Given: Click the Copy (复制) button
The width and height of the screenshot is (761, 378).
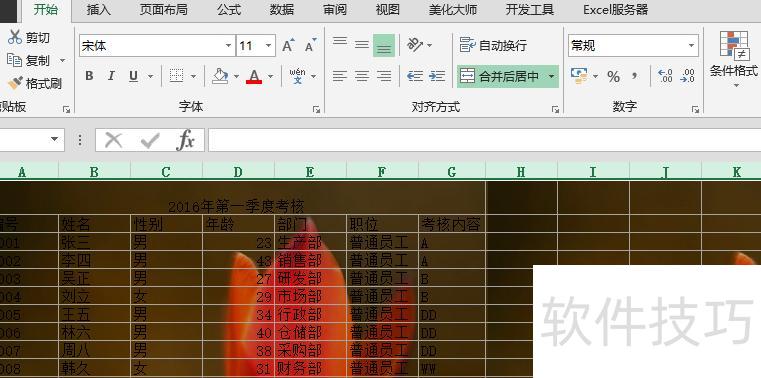Looking at the screenshot, I should 29,61.
